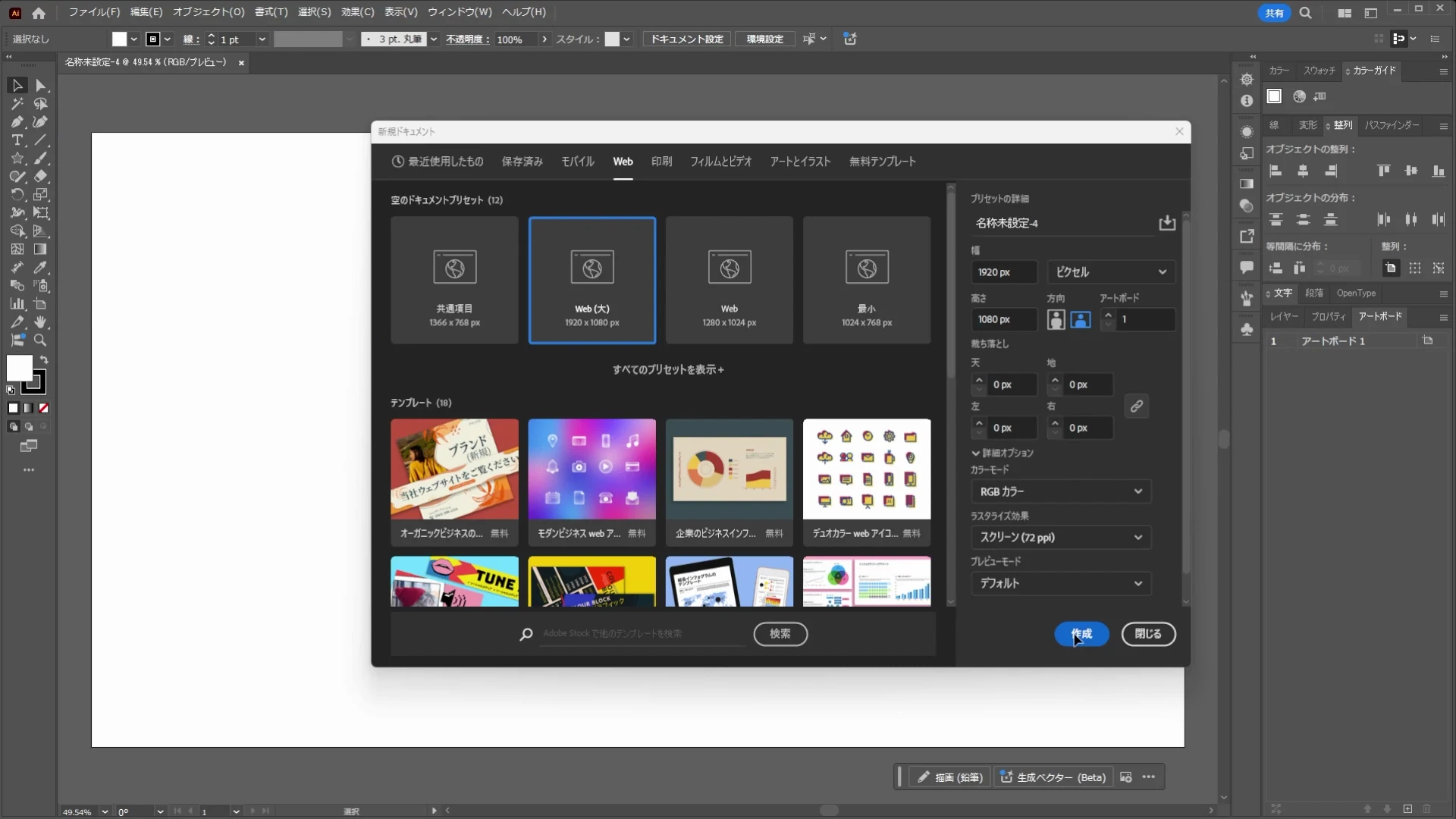
Task: Open the home screen icon
Action: pos(39,13)
